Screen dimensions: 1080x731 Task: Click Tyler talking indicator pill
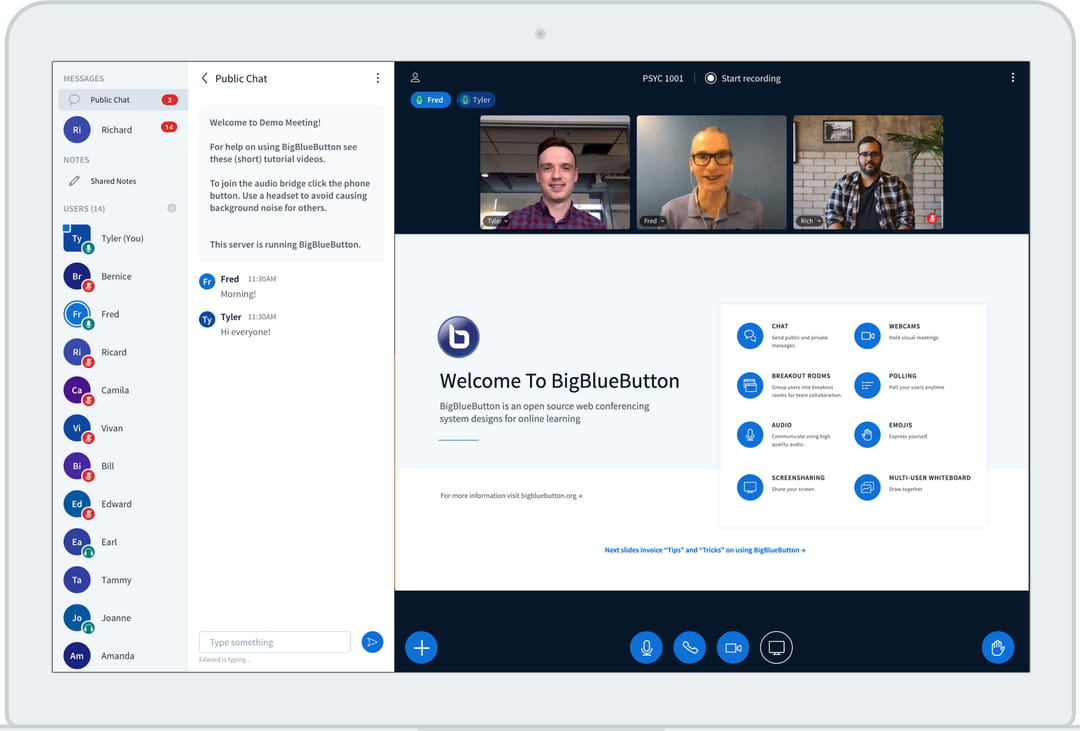click(x=476, y=100)
